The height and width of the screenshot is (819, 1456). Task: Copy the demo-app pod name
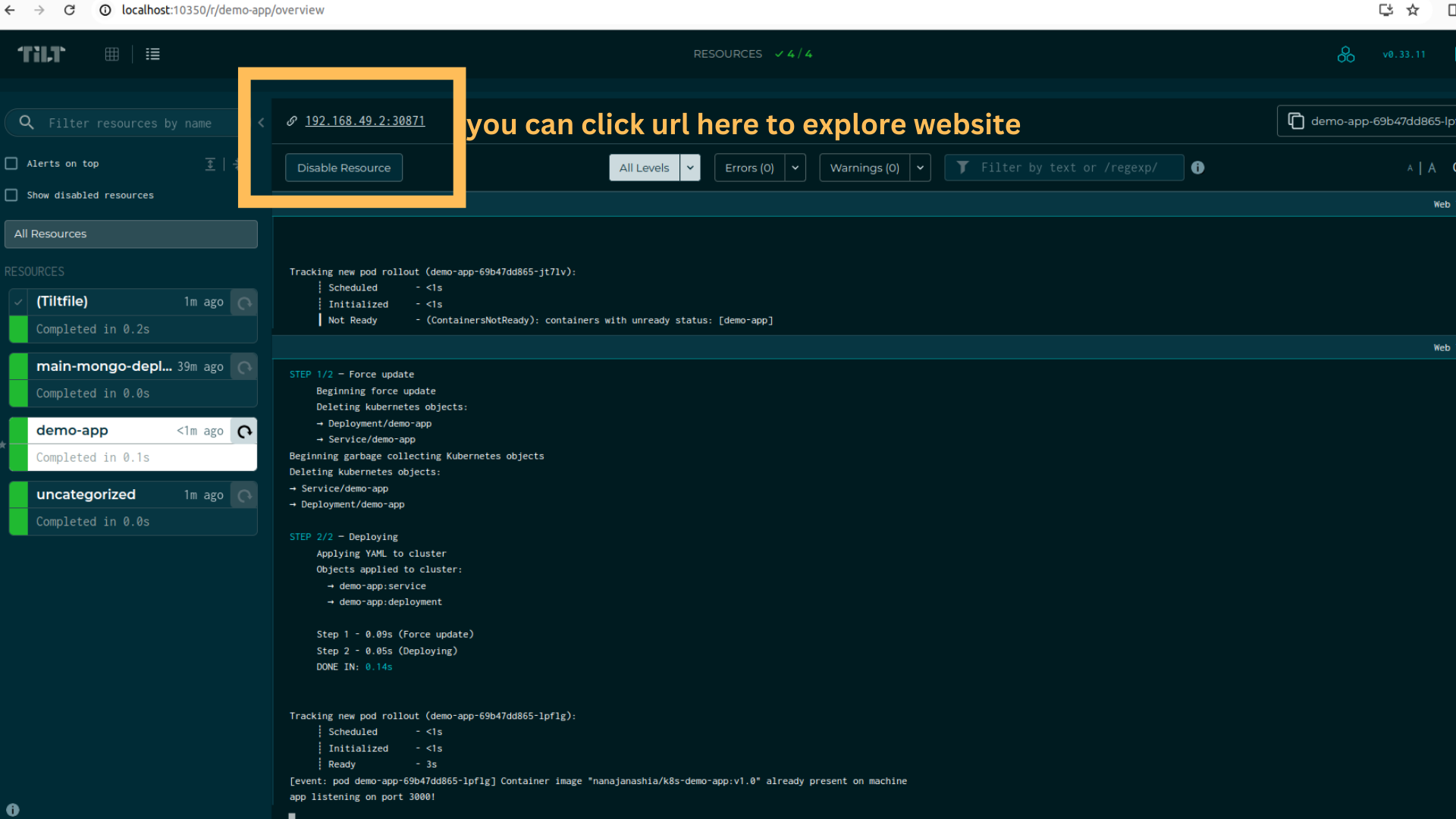[1296, 121]
